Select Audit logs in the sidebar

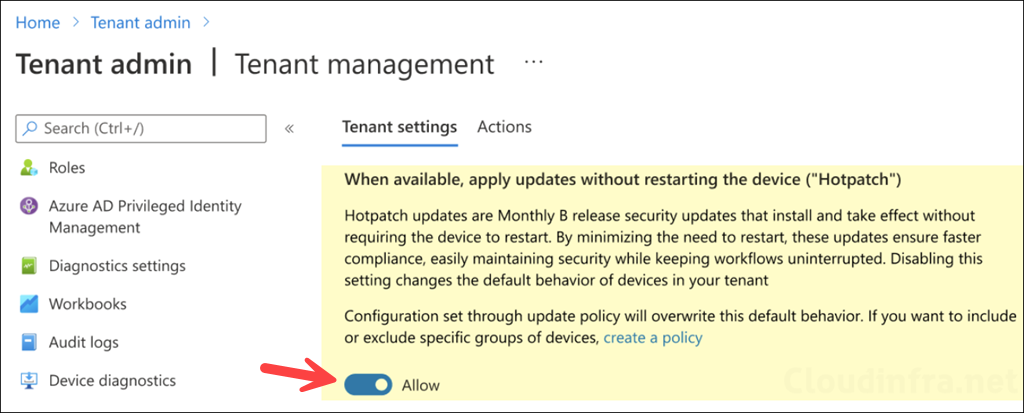[x=85, y=342]
